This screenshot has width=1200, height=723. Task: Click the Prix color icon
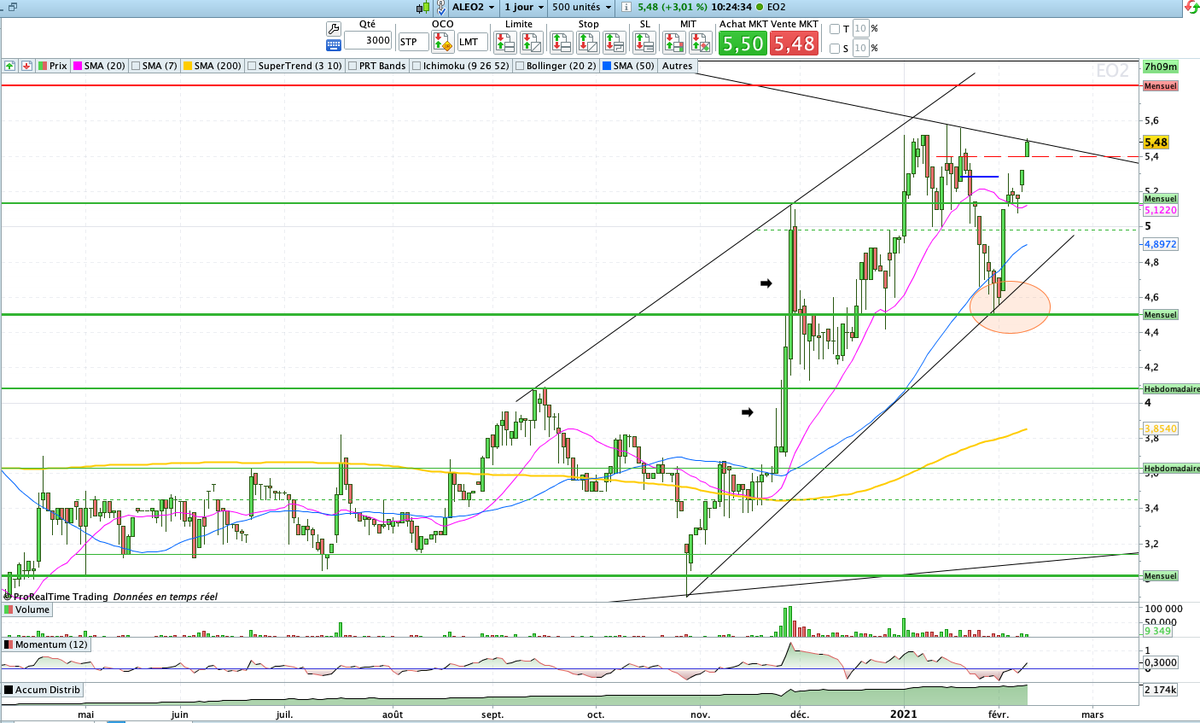coord(42,66)
